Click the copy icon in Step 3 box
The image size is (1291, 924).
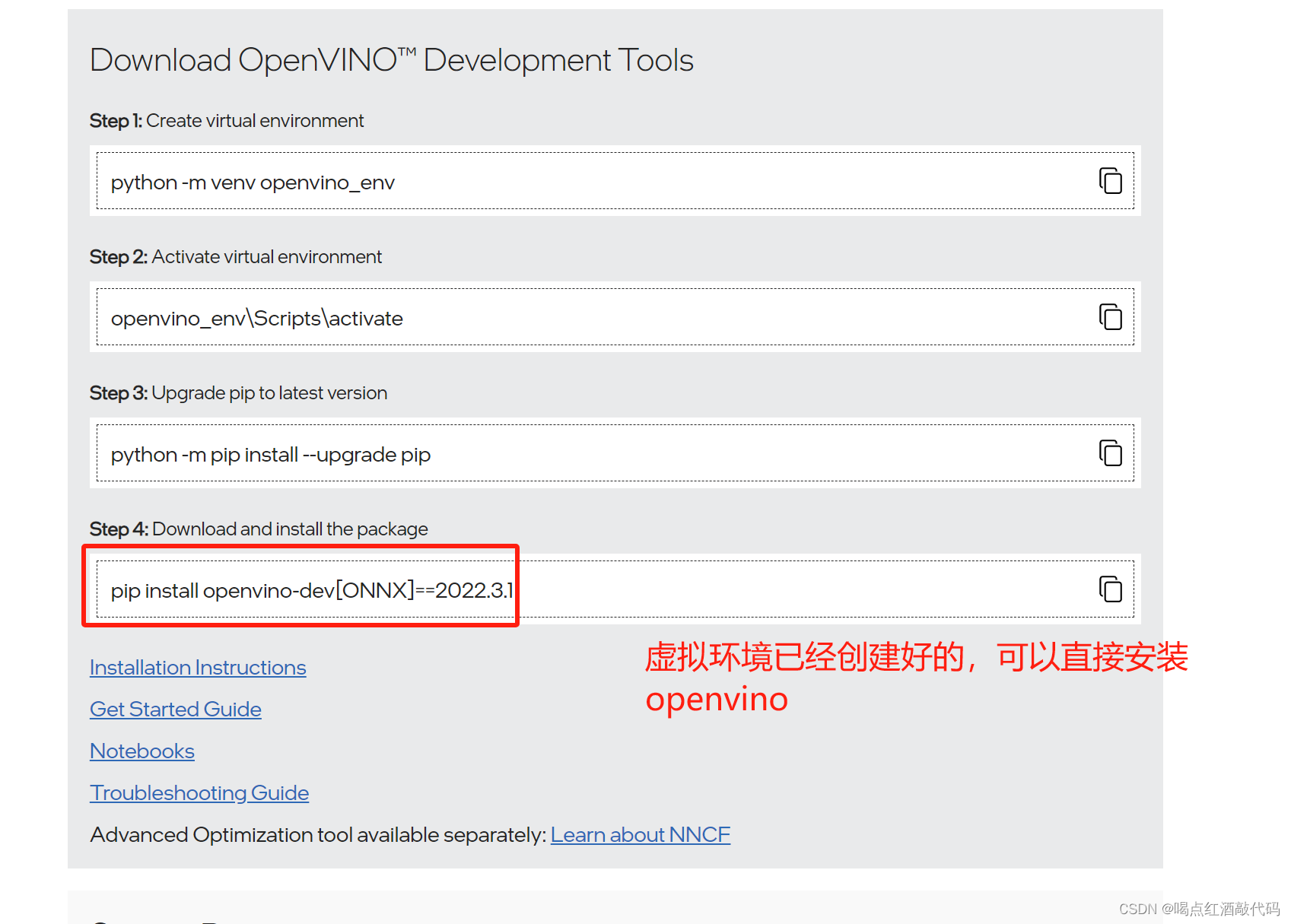[1111, 453]
